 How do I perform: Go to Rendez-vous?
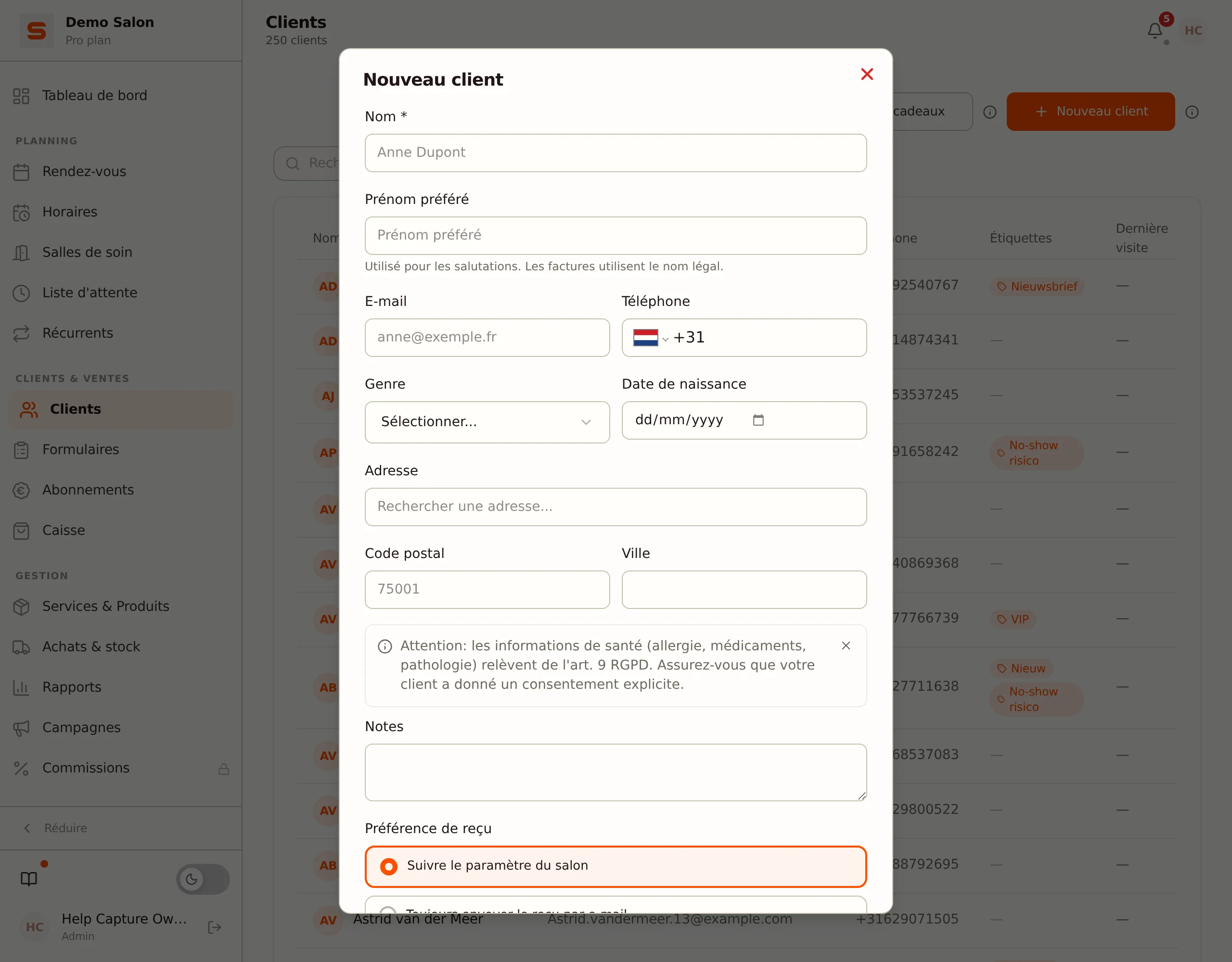pyautogui.click(x=121, y=171)
